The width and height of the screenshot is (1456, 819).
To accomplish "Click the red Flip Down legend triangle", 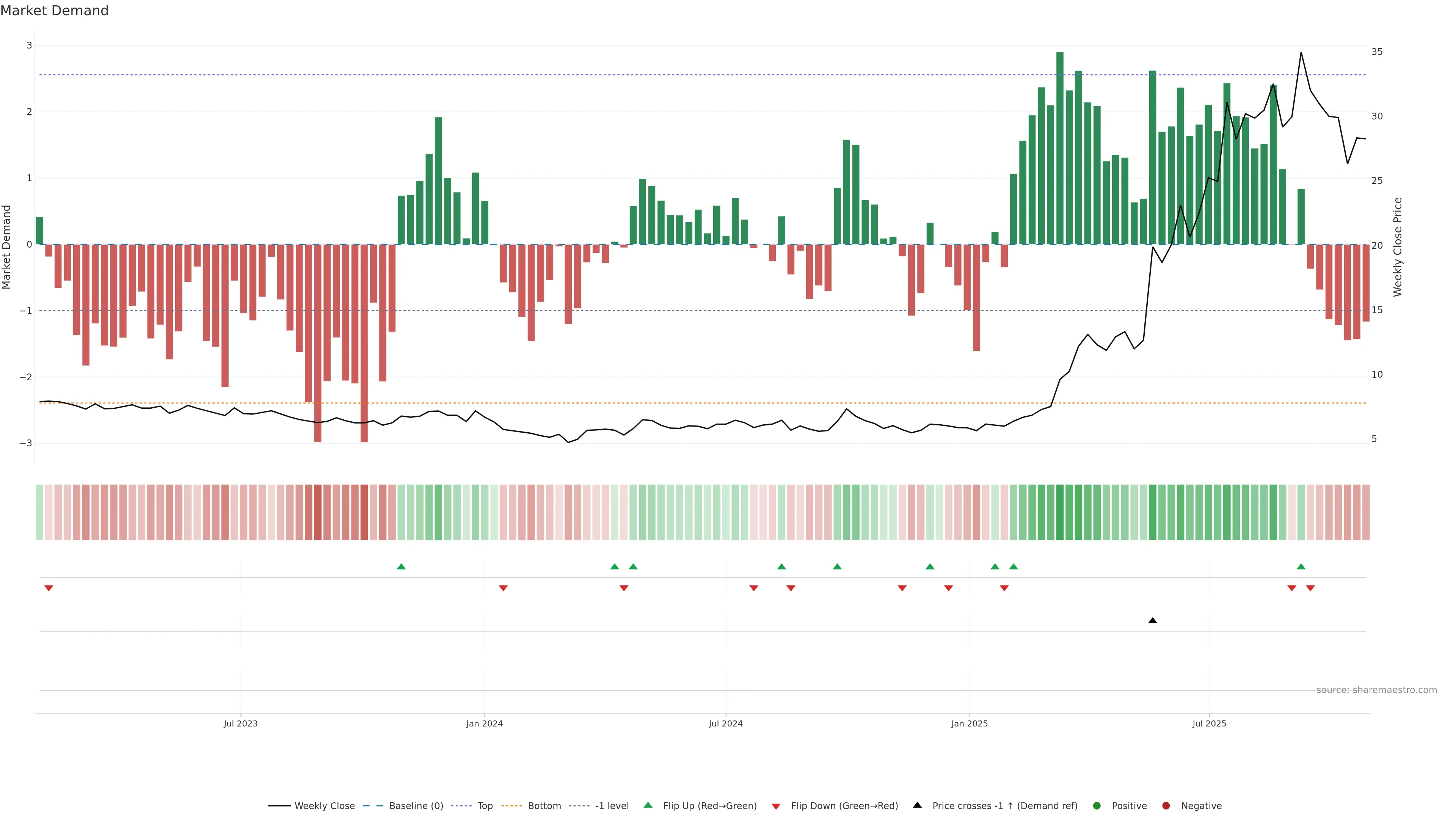I will pos(776,806).
